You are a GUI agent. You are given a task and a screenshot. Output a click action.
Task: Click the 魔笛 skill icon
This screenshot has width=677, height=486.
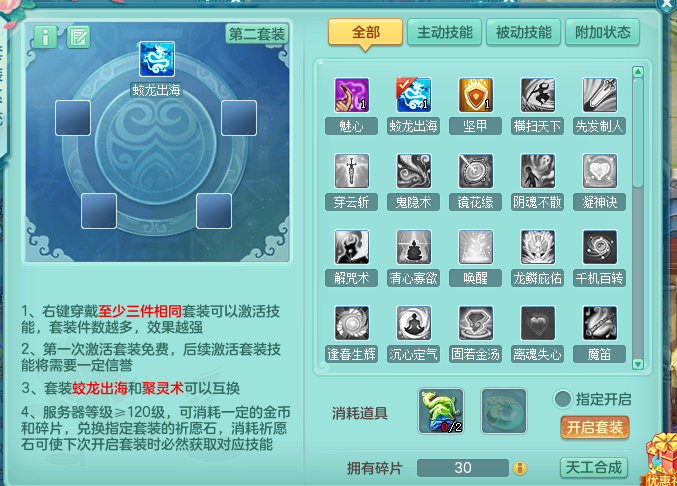(x=600, y=323)
